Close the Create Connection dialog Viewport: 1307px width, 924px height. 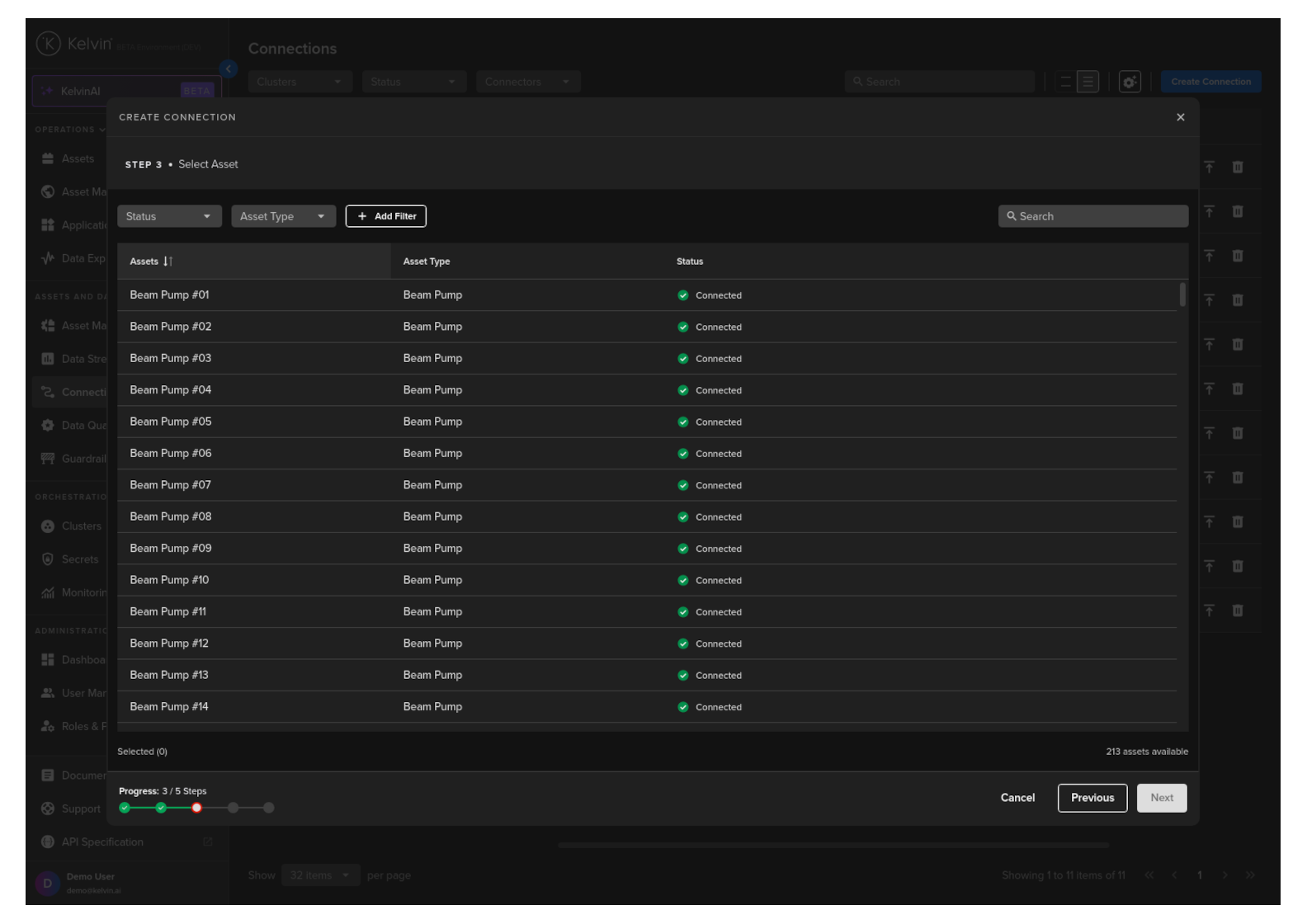tap(1180, 117)
